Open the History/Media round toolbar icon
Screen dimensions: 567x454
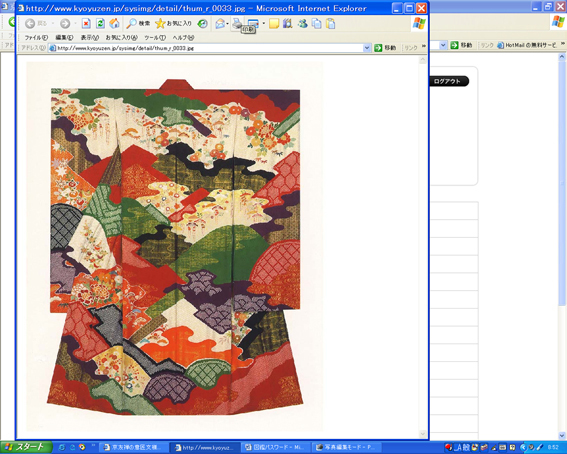[x=202, y=23]
